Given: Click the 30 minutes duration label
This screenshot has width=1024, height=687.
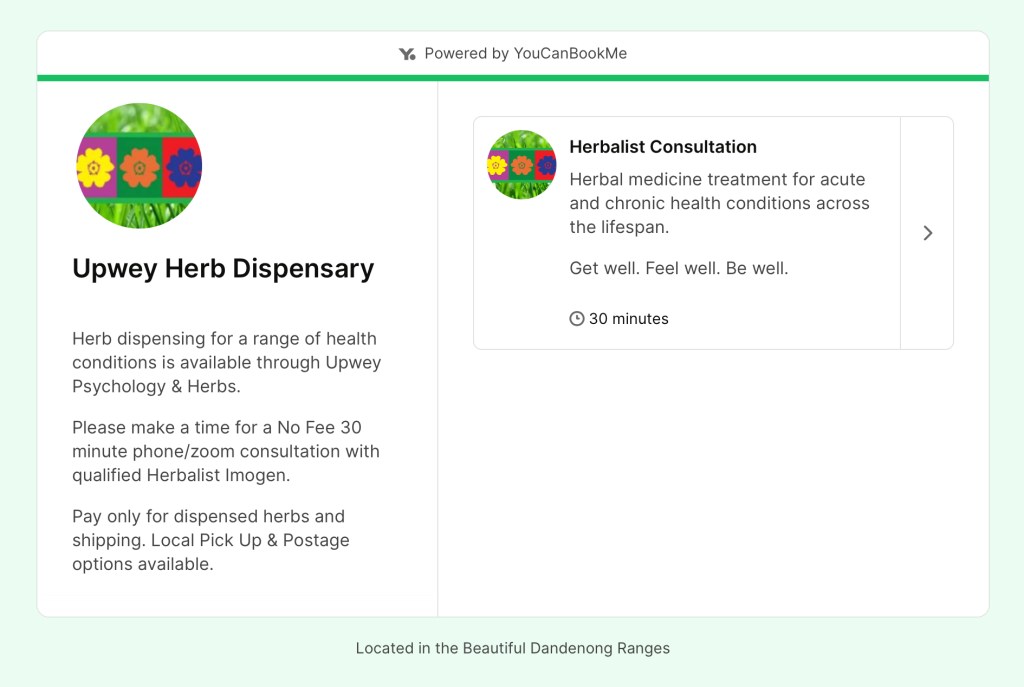Looking at the screenshot, I should click(x=628, y=319).
